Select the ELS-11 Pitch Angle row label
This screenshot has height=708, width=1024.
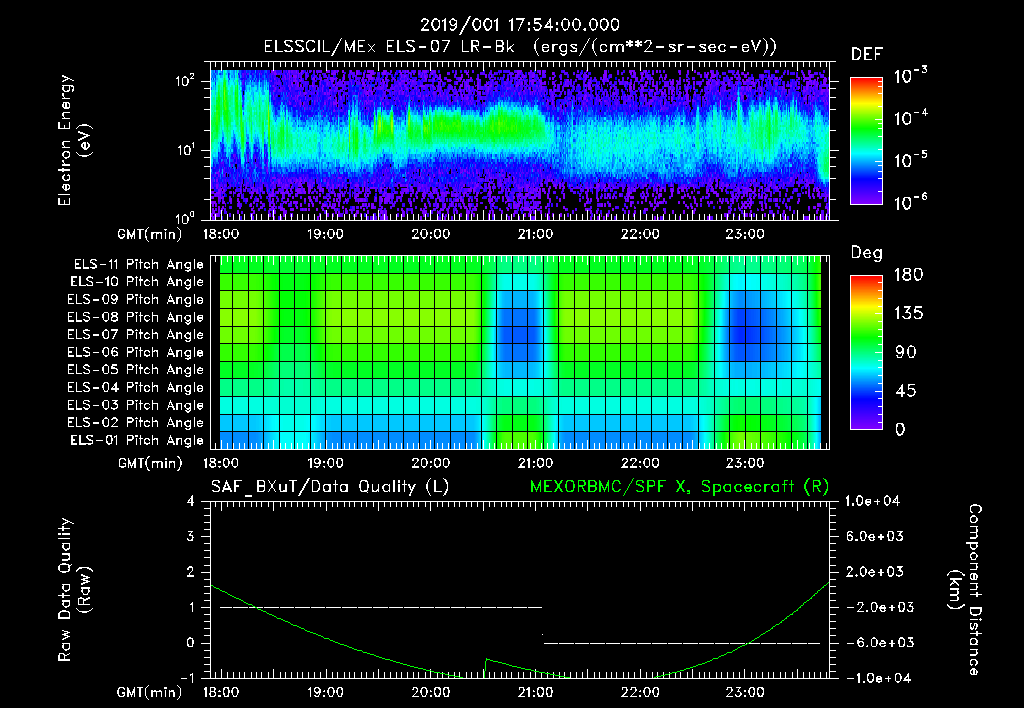138,265
